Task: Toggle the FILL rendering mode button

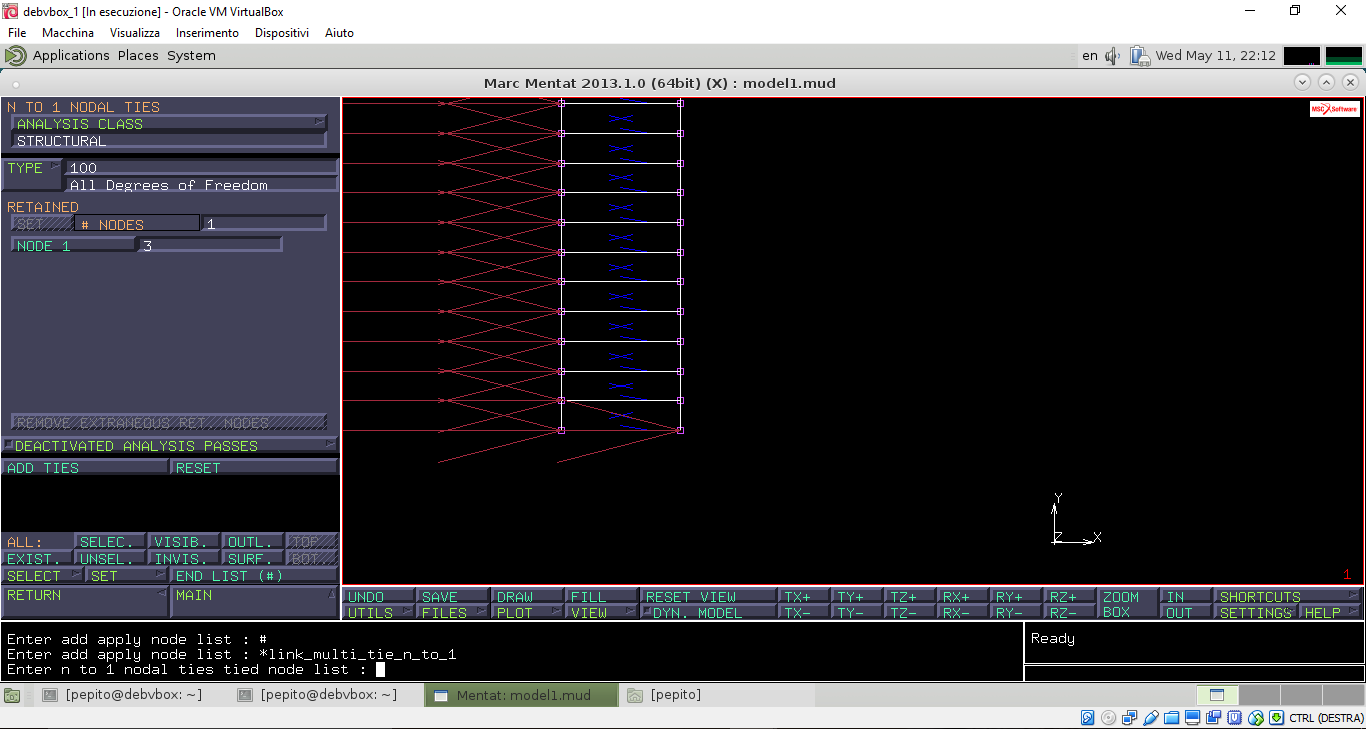Action: tap(600, 597)
